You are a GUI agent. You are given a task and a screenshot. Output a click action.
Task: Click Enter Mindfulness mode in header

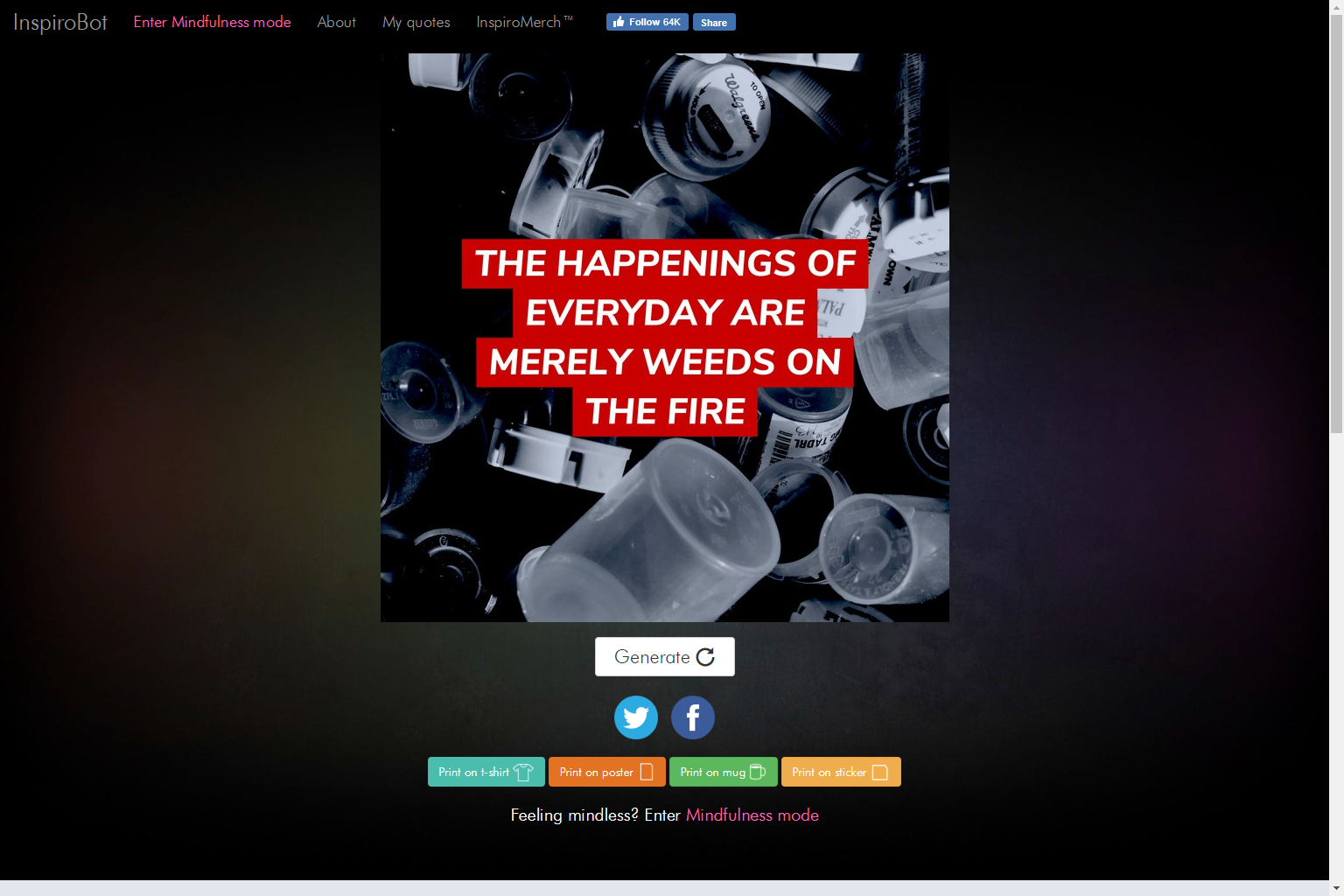tap(213, 22)
